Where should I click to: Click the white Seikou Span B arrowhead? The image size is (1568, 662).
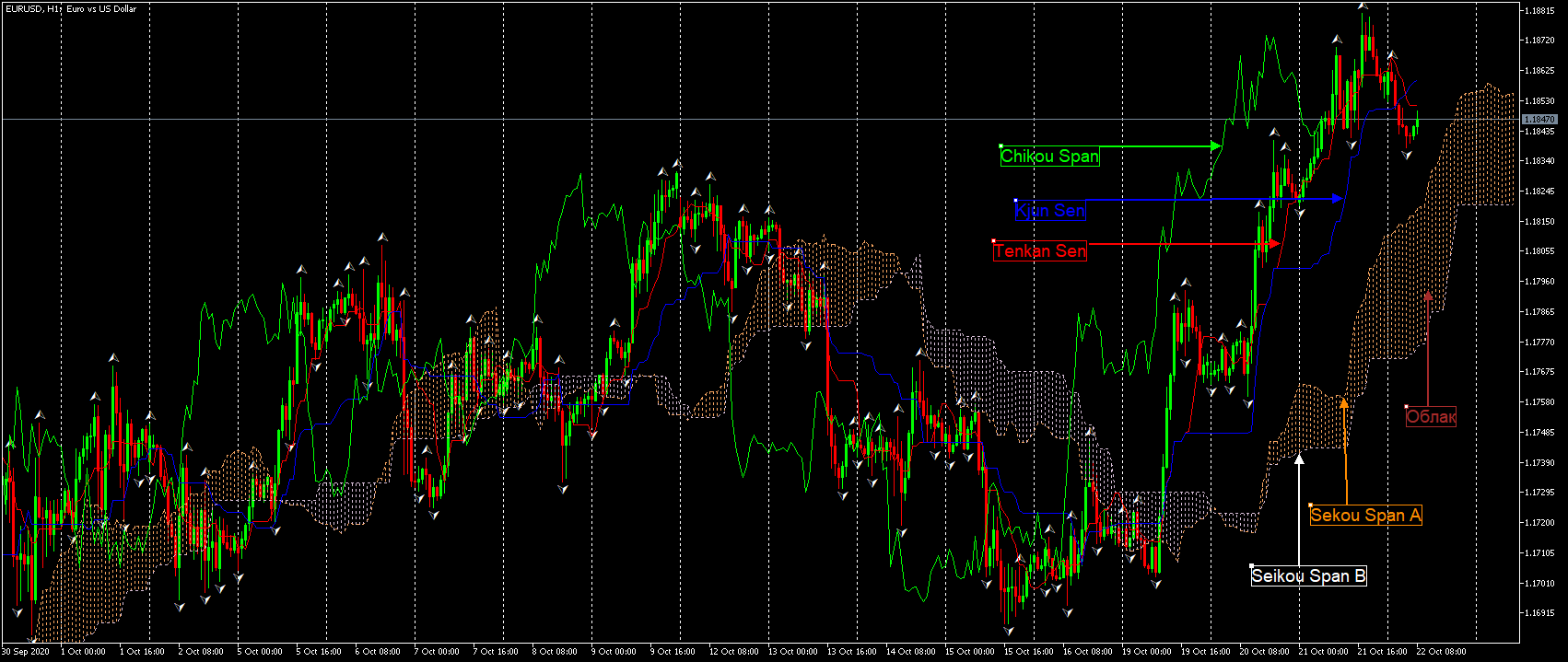(1300, 459)
